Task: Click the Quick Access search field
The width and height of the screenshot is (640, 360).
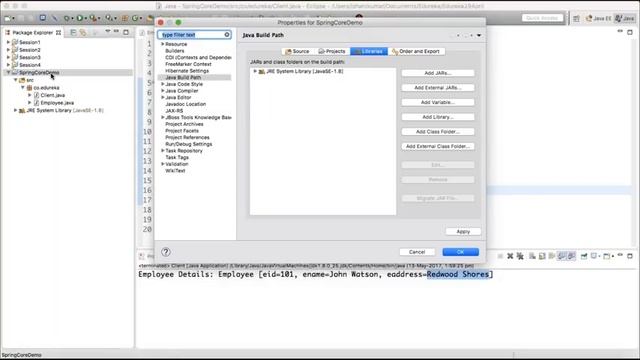Action: (542, 18)
